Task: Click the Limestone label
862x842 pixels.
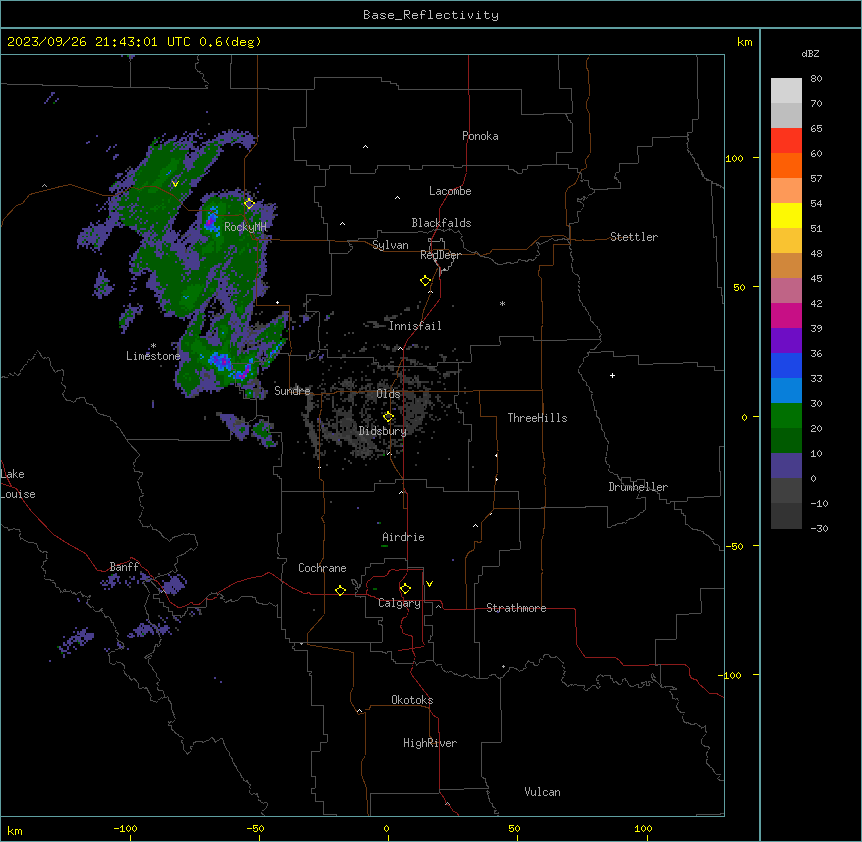Action: pos(153,356)
